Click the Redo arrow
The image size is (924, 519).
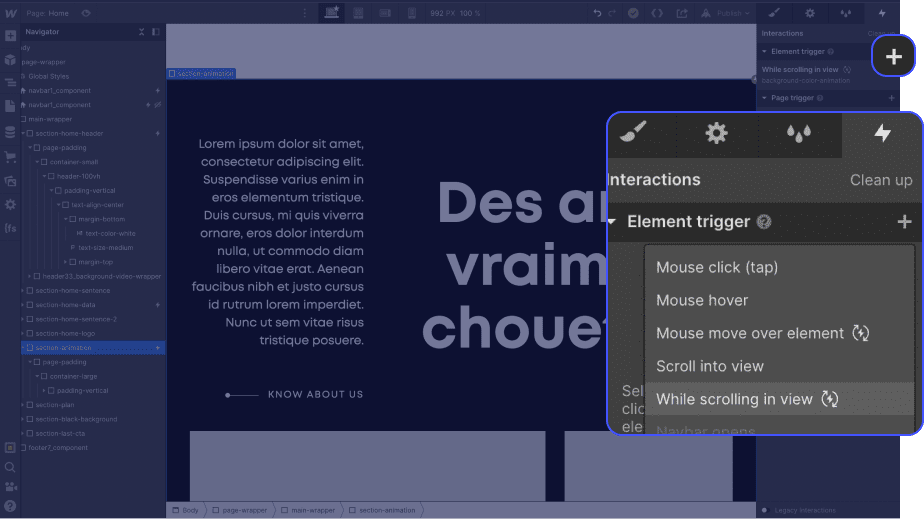(612, 13)
